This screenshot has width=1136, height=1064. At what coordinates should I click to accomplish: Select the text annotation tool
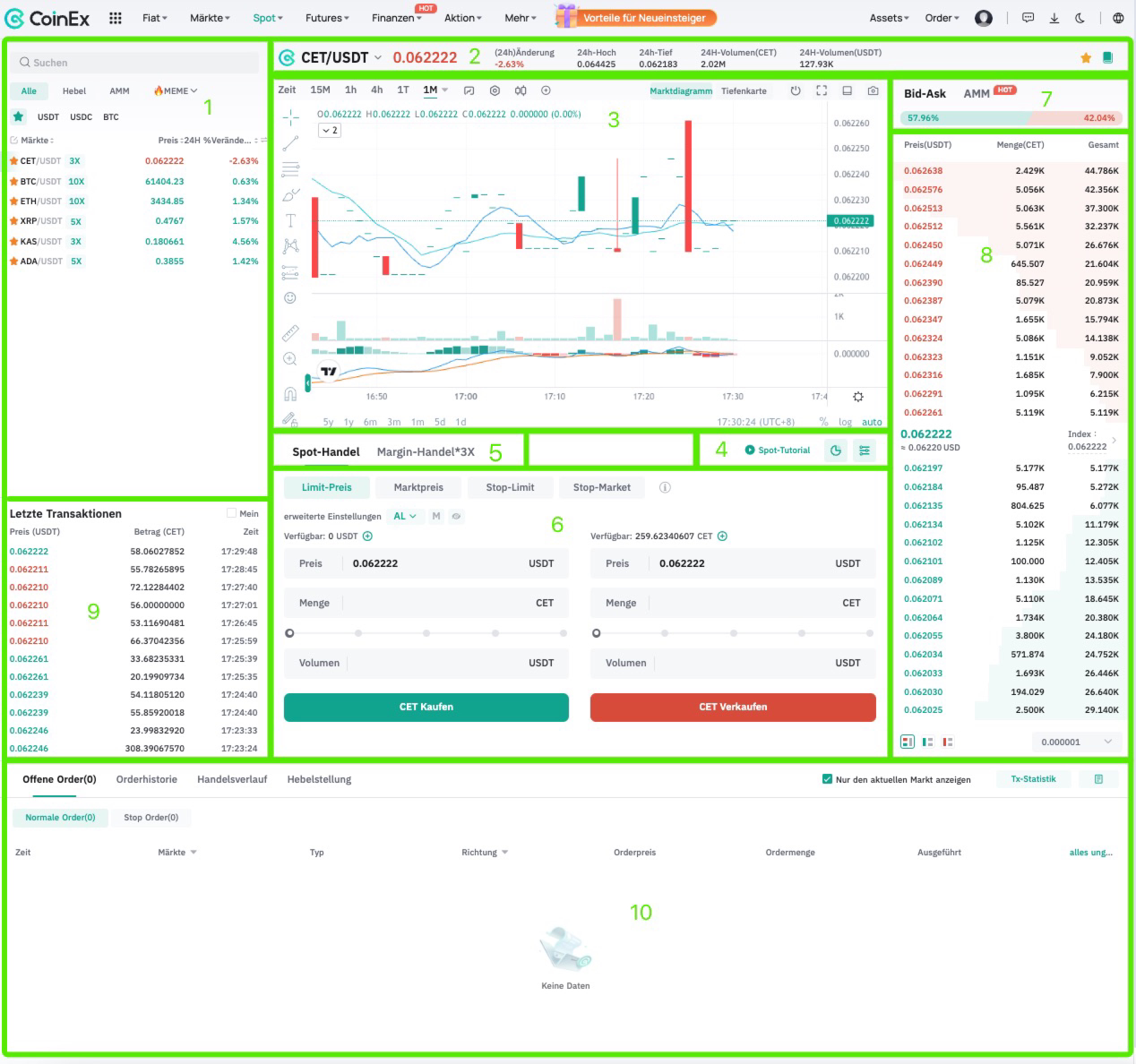pos(290,220)
